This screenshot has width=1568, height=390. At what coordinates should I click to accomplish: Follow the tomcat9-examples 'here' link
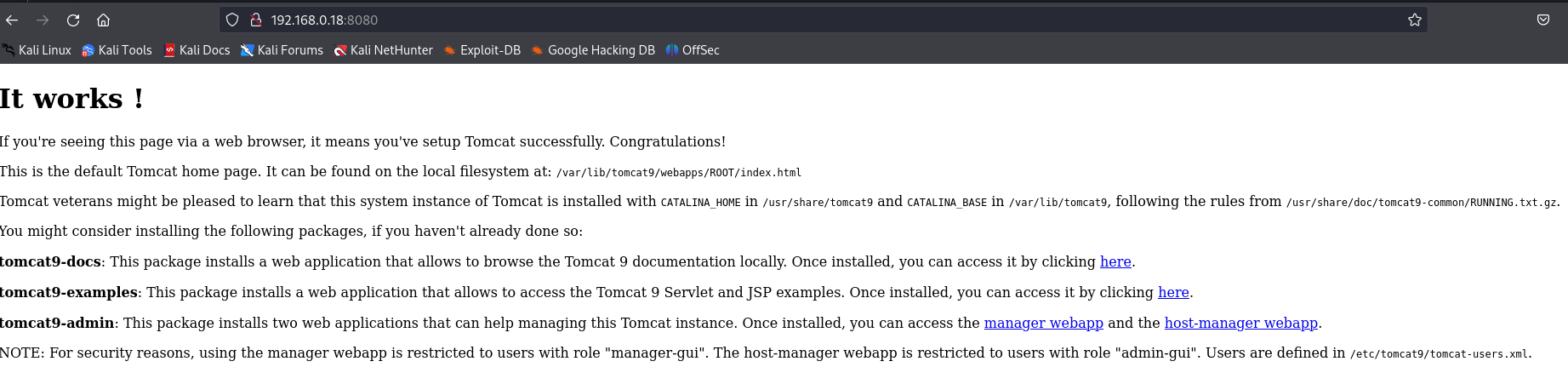point(1173,292)
